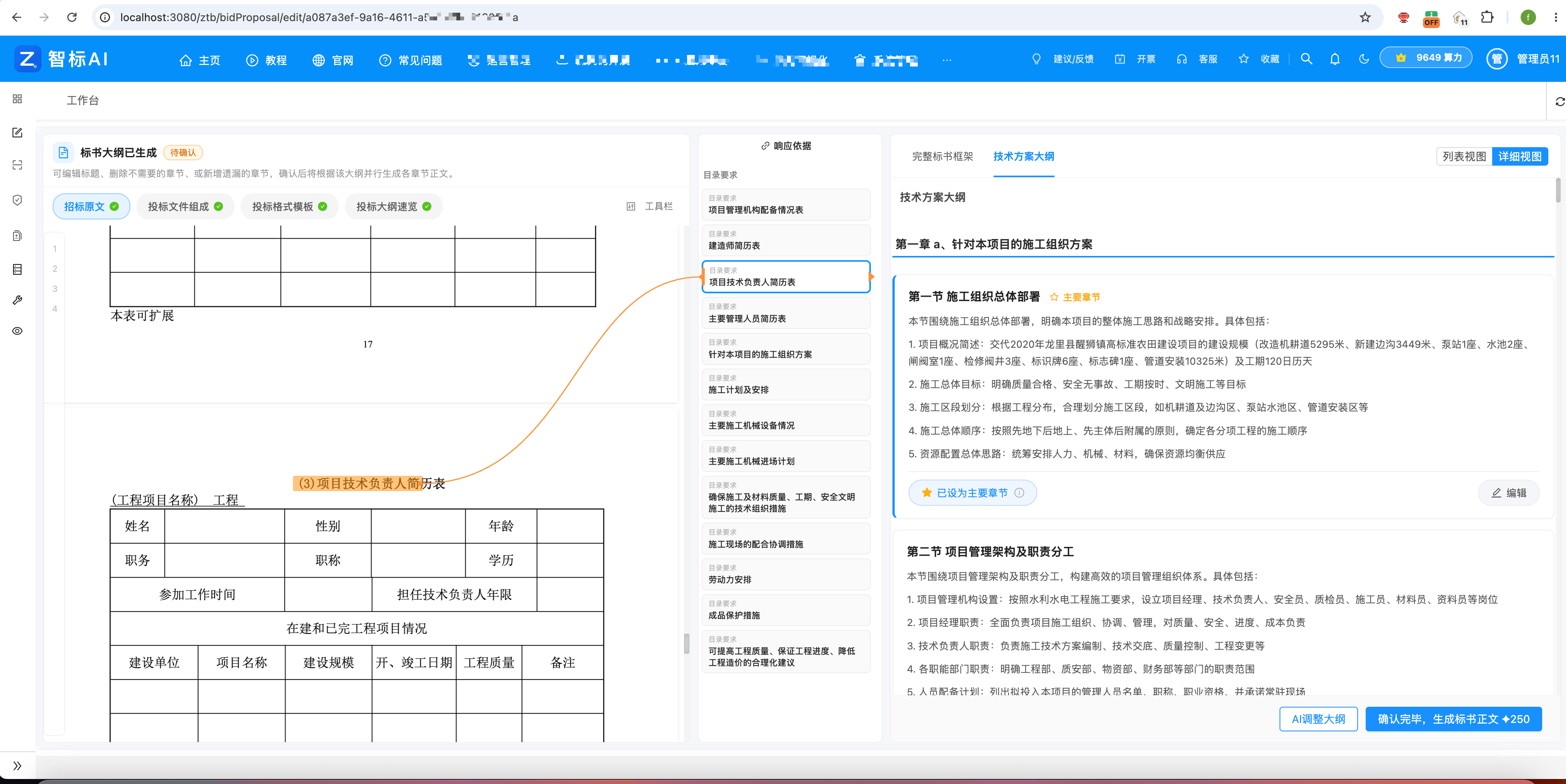
Task: Click the navbar more options ellipsis
Action: (x=947, y=60)
